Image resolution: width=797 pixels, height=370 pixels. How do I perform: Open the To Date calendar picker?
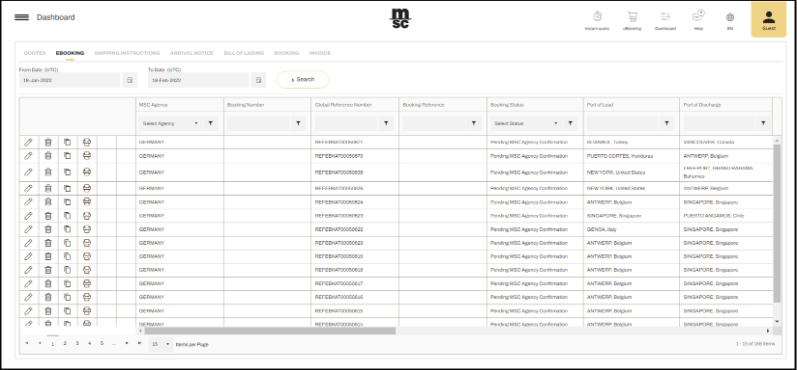pyautogui.click(x=258, y=80)
